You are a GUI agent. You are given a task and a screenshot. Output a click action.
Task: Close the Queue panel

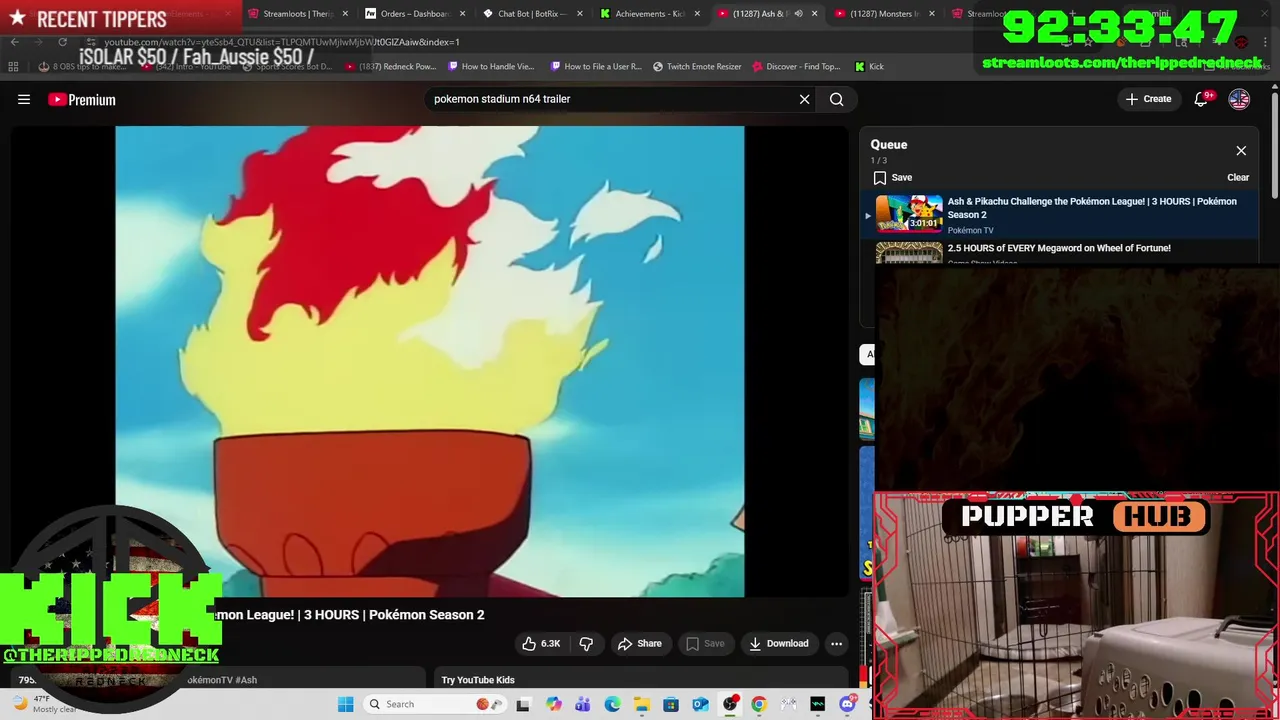(1241, 151)
